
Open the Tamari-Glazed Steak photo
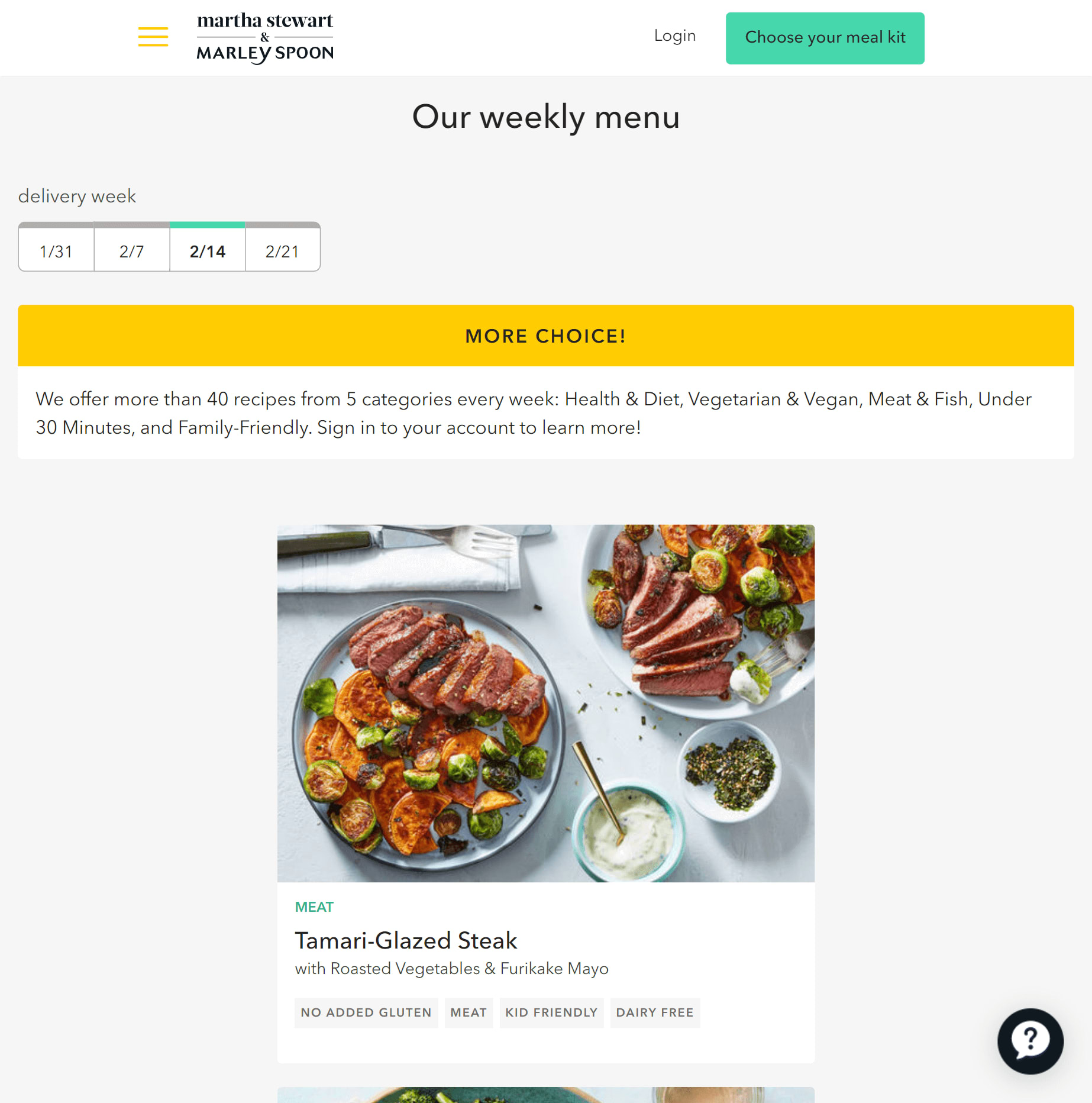545,703
